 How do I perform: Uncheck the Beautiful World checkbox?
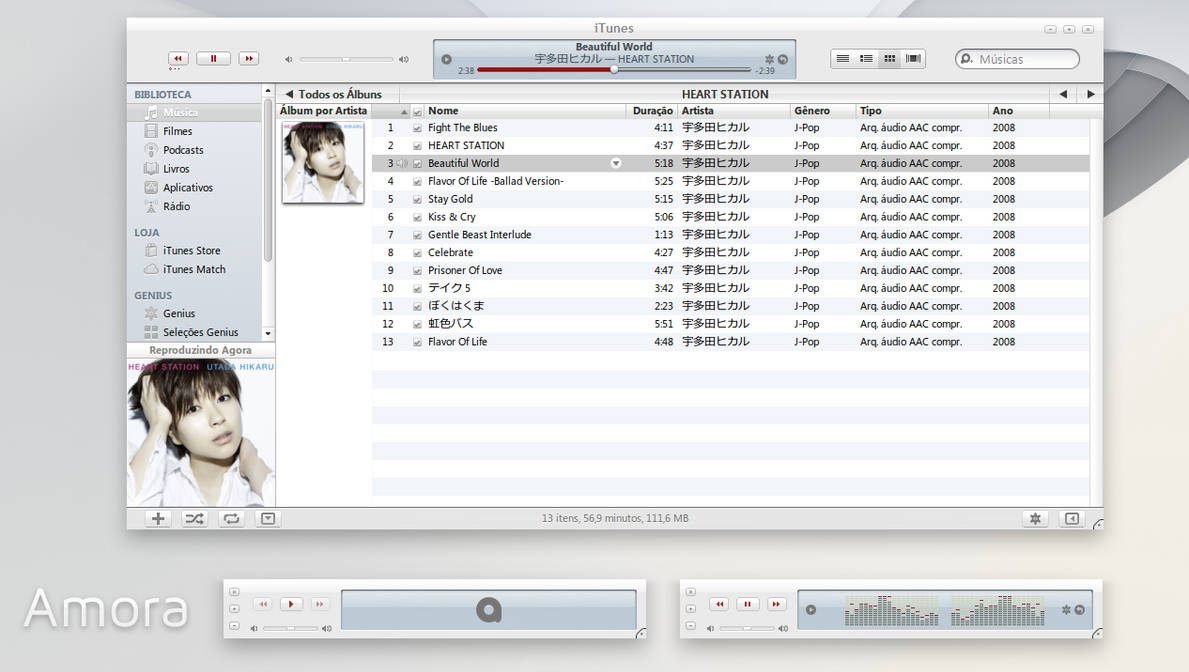[417, 164]
